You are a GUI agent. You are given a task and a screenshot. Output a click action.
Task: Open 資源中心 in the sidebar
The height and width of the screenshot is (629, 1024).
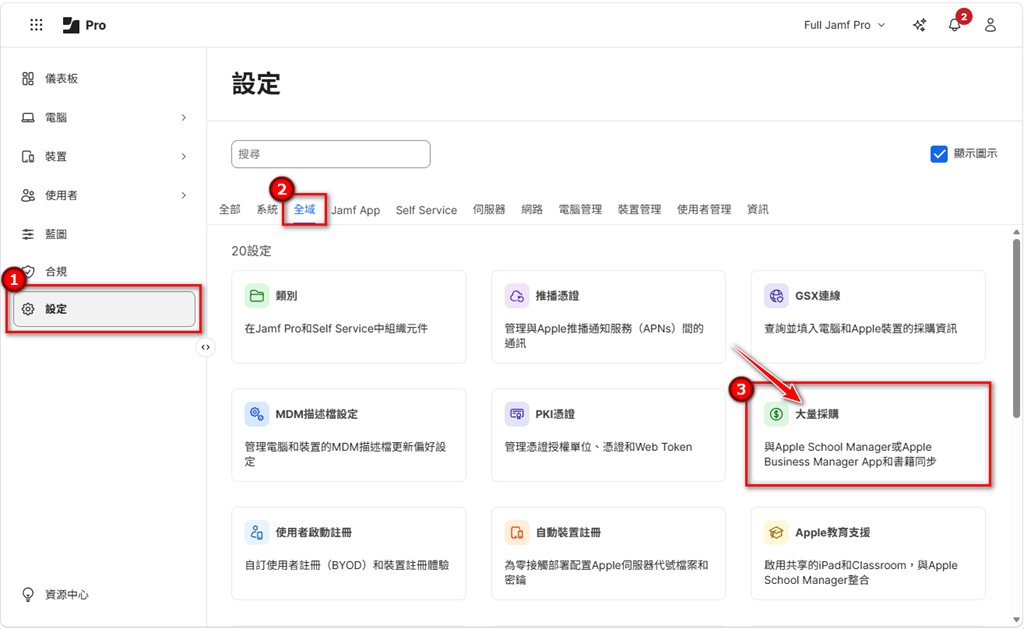click(66, 595)
